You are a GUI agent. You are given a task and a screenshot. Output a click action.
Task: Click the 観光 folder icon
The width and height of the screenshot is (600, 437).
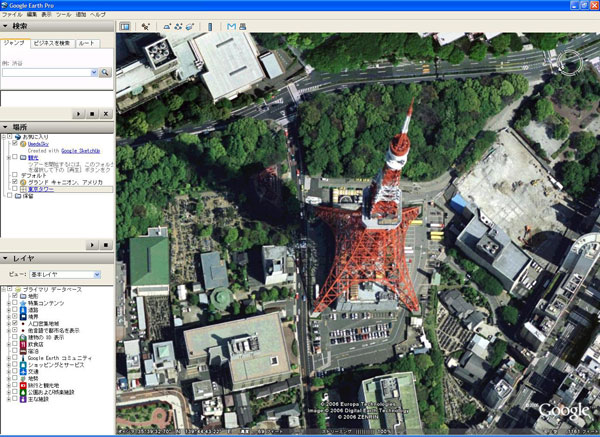[x=23, y=157]
